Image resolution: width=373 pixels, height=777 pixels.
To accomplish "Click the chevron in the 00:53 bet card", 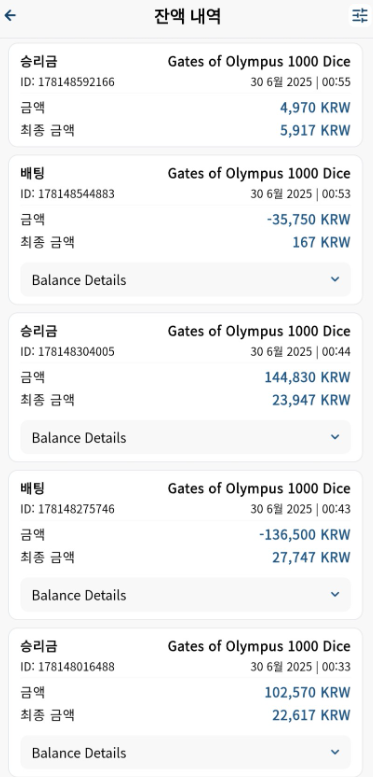I will coord(335,279).
